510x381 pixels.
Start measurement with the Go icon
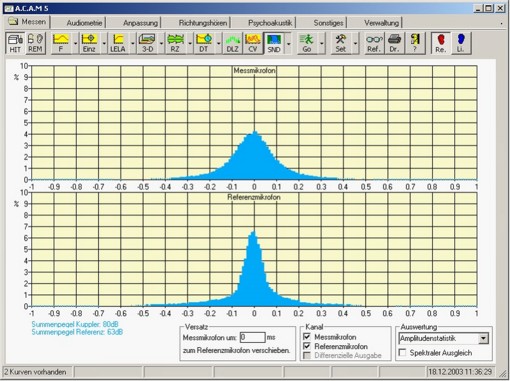coord(307,43)
